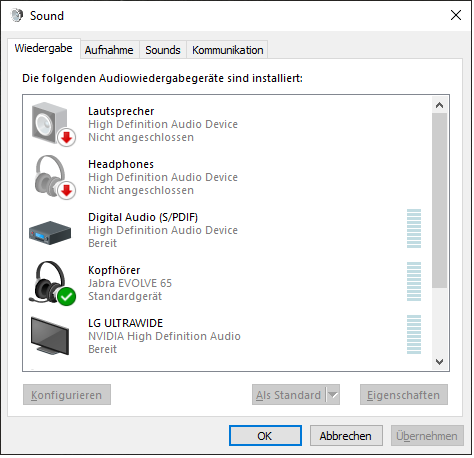474x458 pixels.
Task: Select the Lautsprecher speaker device icon
Action: (53, 124)
